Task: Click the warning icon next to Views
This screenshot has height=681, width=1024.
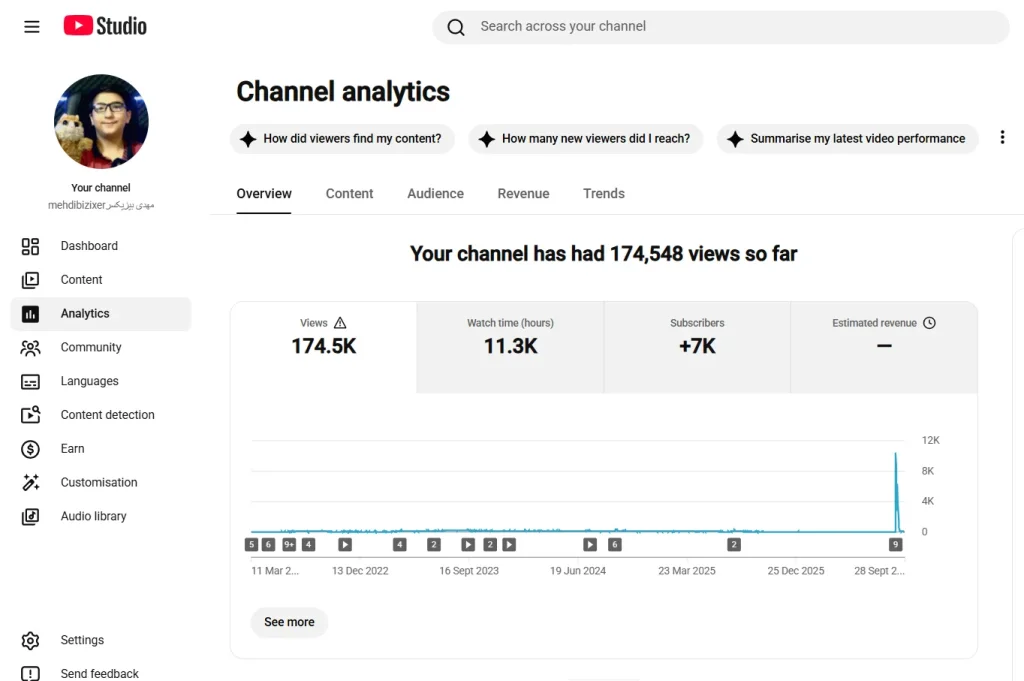Action: click(x=340, y=323)
